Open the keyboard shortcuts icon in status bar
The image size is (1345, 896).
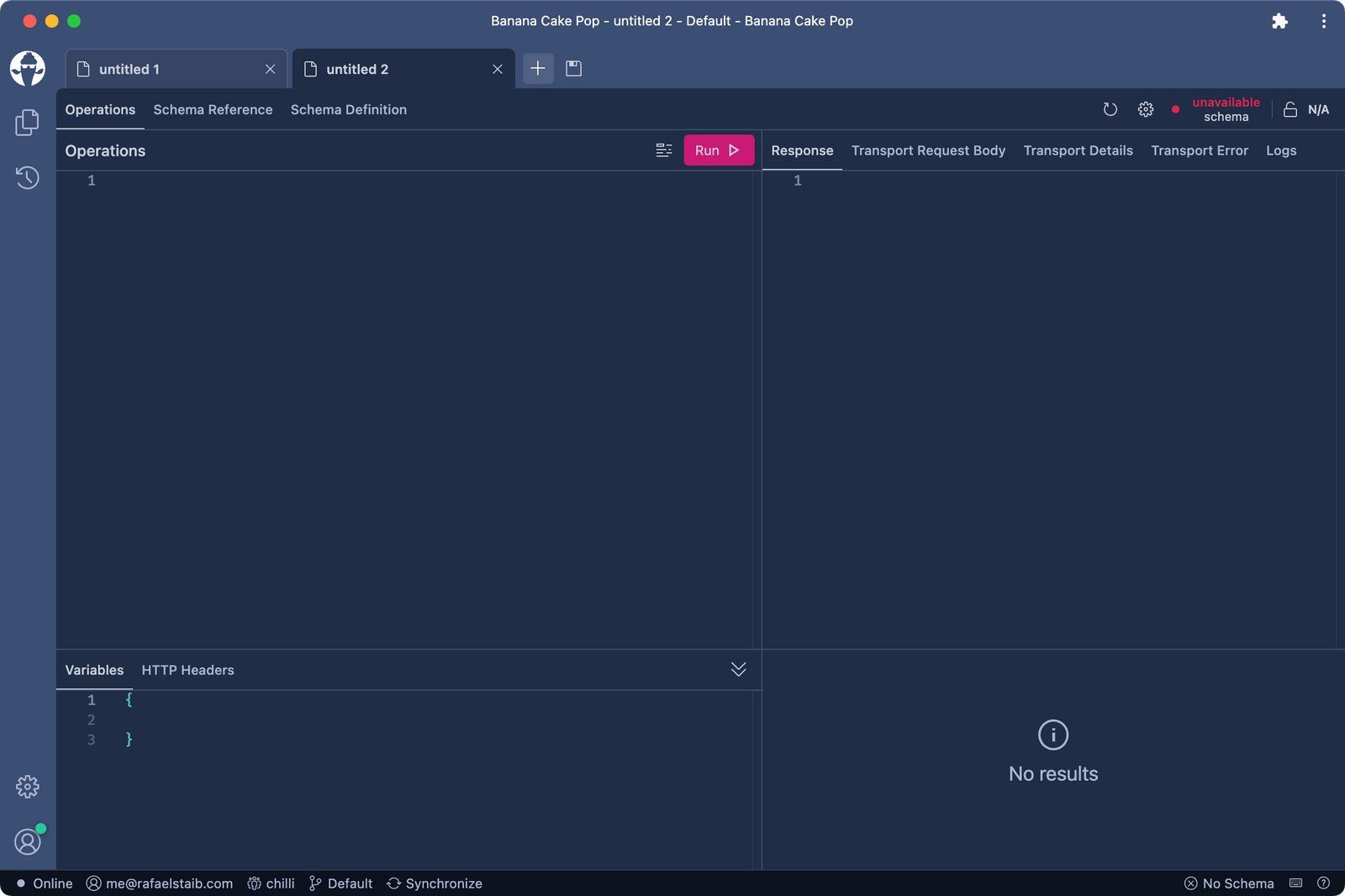click(1295, 883)
